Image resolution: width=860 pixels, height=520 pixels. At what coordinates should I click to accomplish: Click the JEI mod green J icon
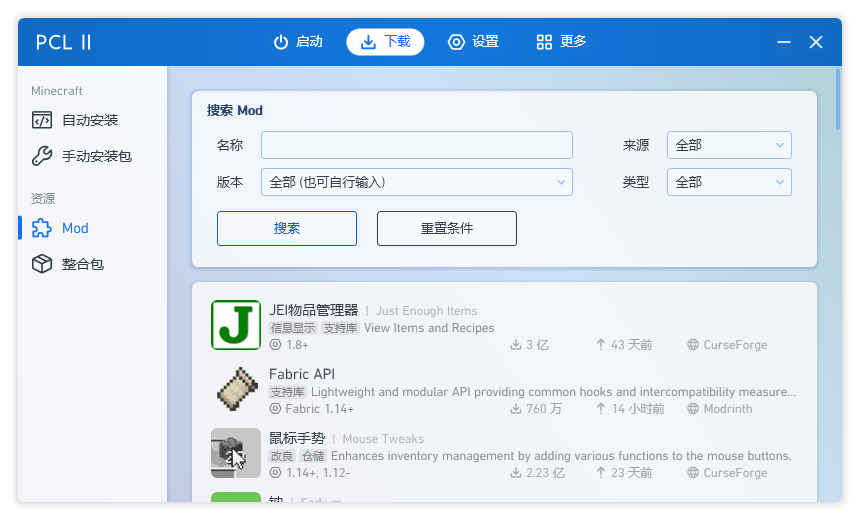pos(236,325)
